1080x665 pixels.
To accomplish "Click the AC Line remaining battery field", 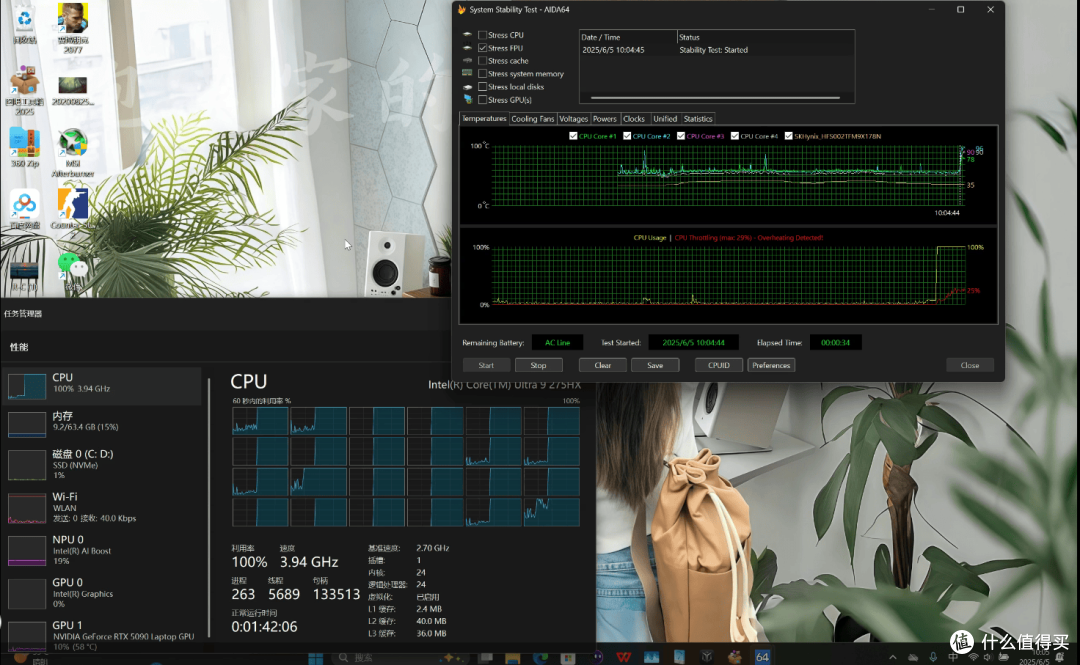I will tap(557, 342).
